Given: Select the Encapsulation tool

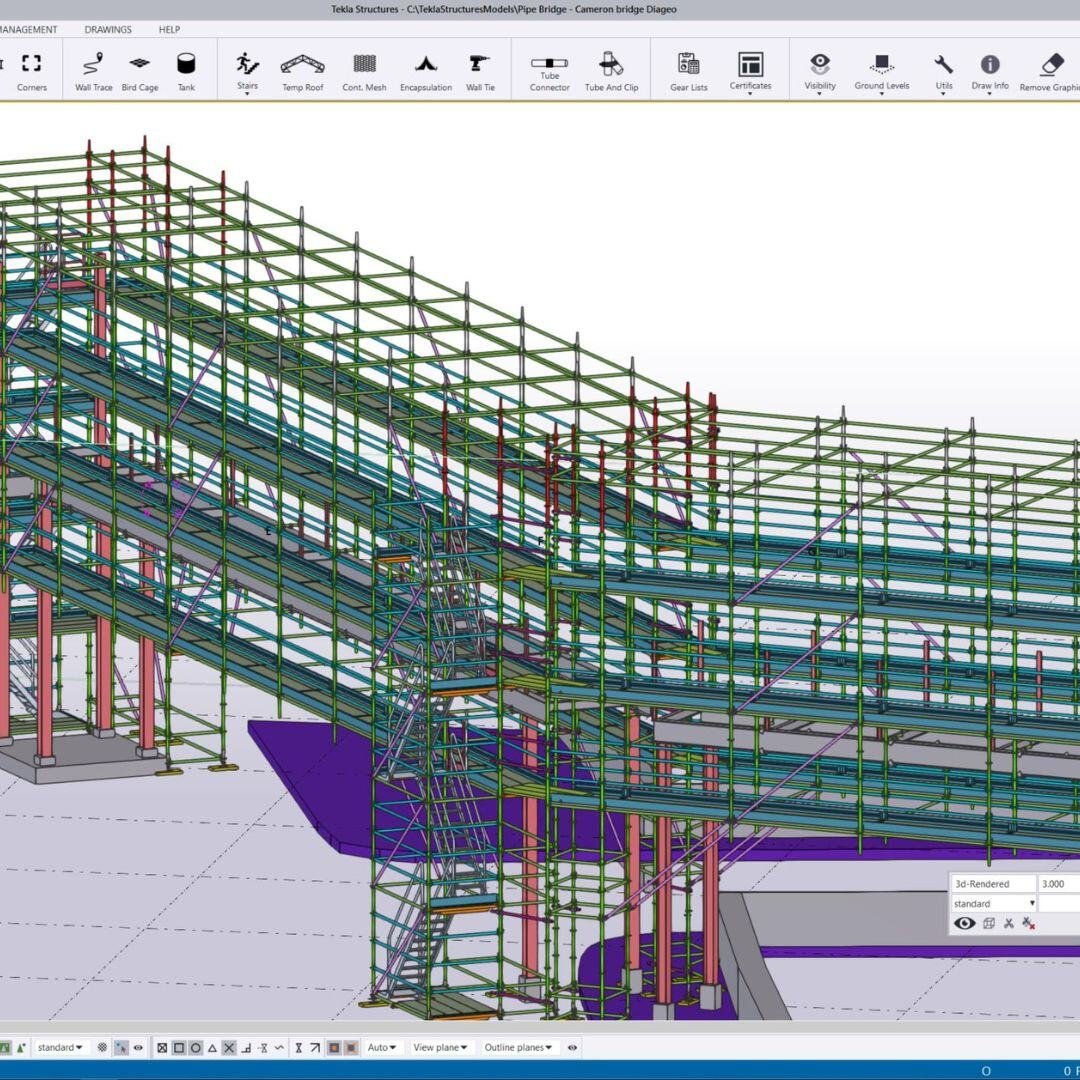Looking at the screenshot, I should coord(426,70).
